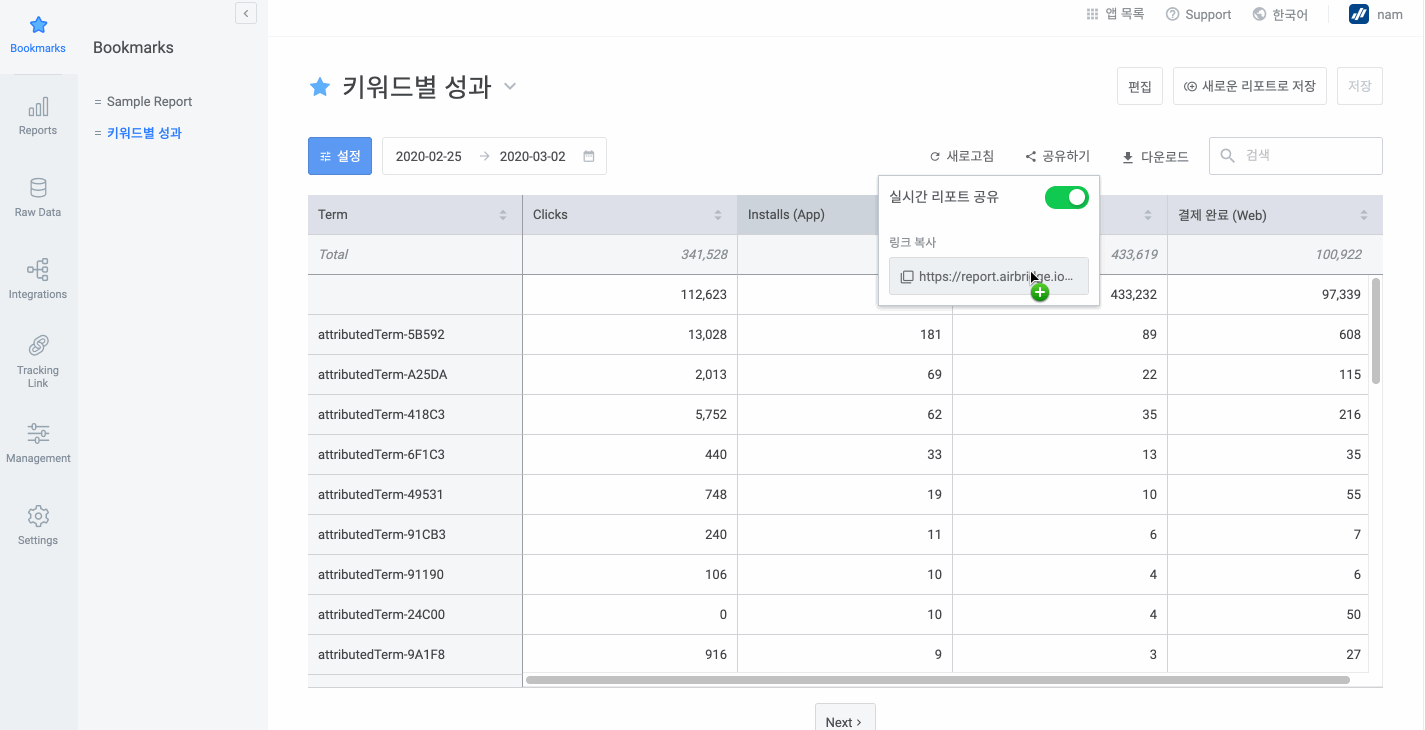Click the 링크 복사 label
This screenshot has width=1425, height=730.
pos(912,243)
